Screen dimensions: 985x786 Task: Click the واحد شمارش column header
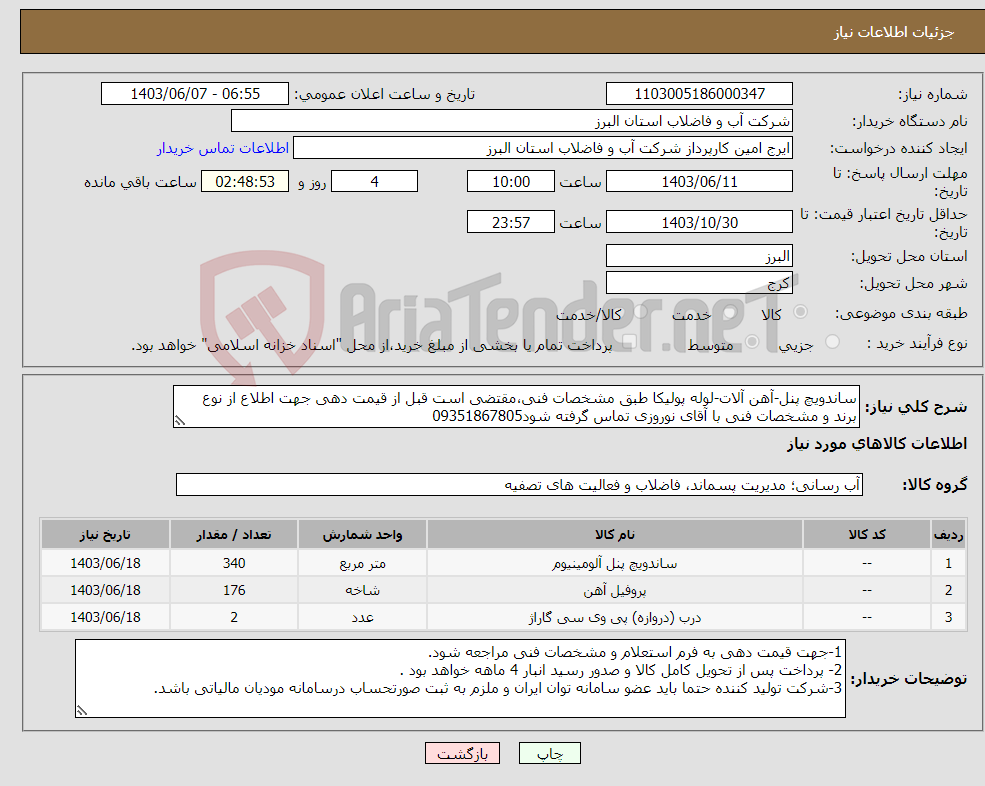pyautogui.click(x=362, y=534)
